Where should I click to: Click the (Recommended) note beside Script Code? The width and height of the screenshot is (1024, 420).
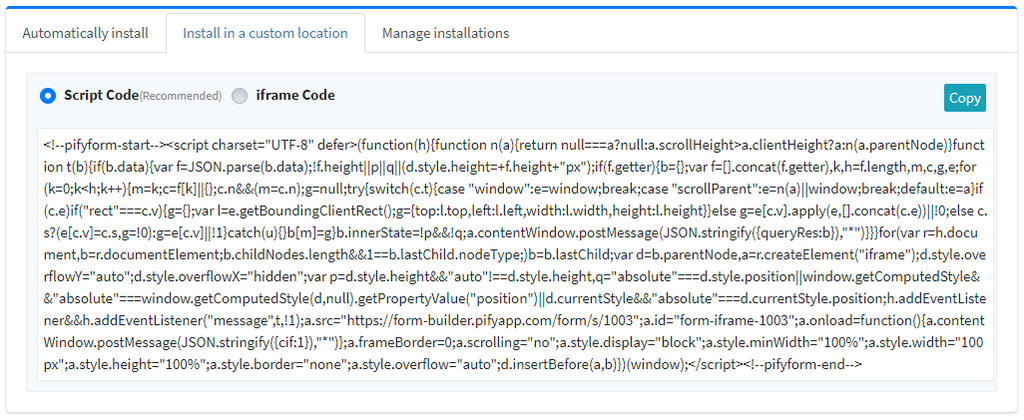click(180, 97)
